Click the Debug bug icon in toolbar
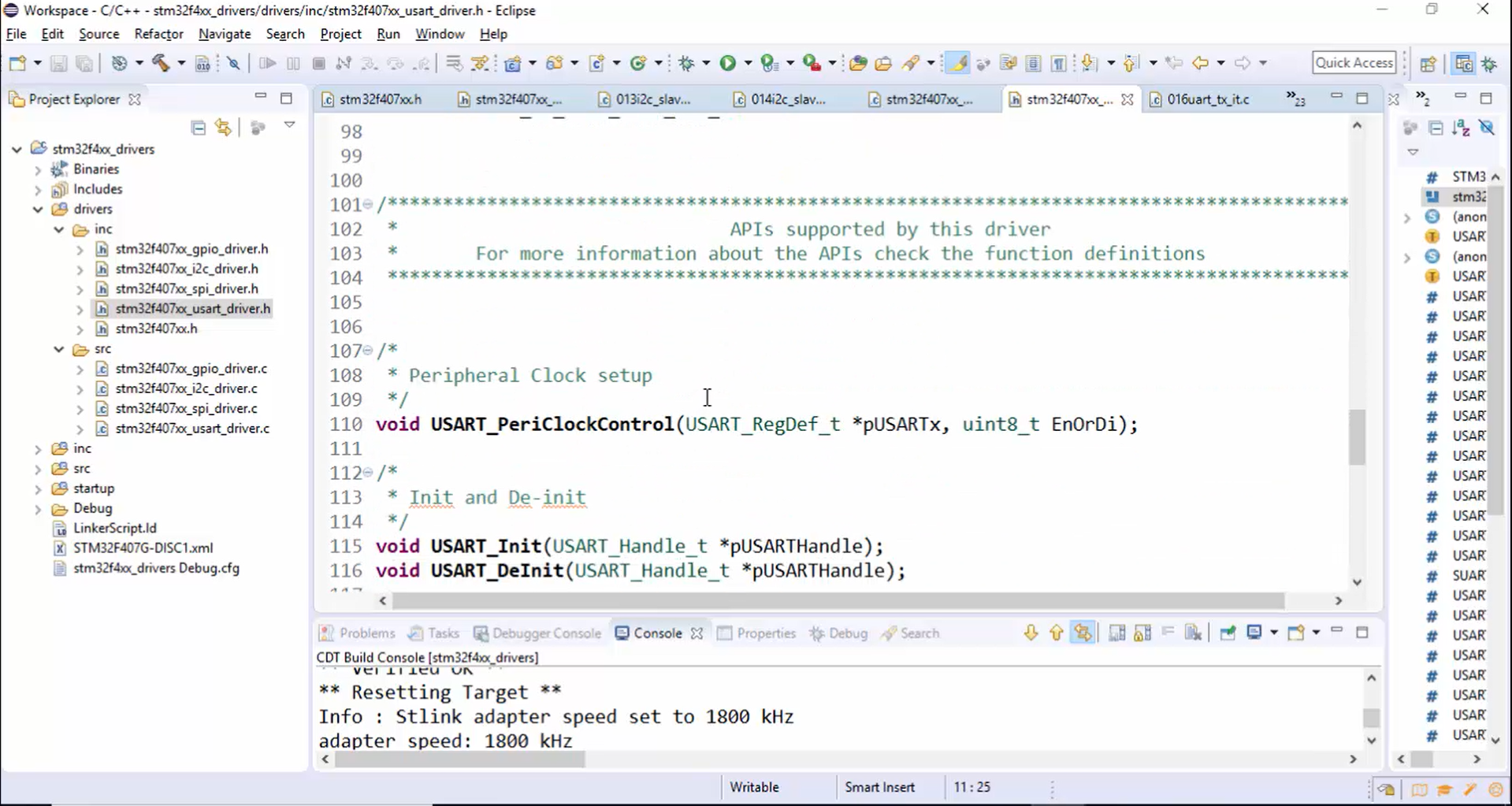 pyautogui.click(x=686, y=63)
